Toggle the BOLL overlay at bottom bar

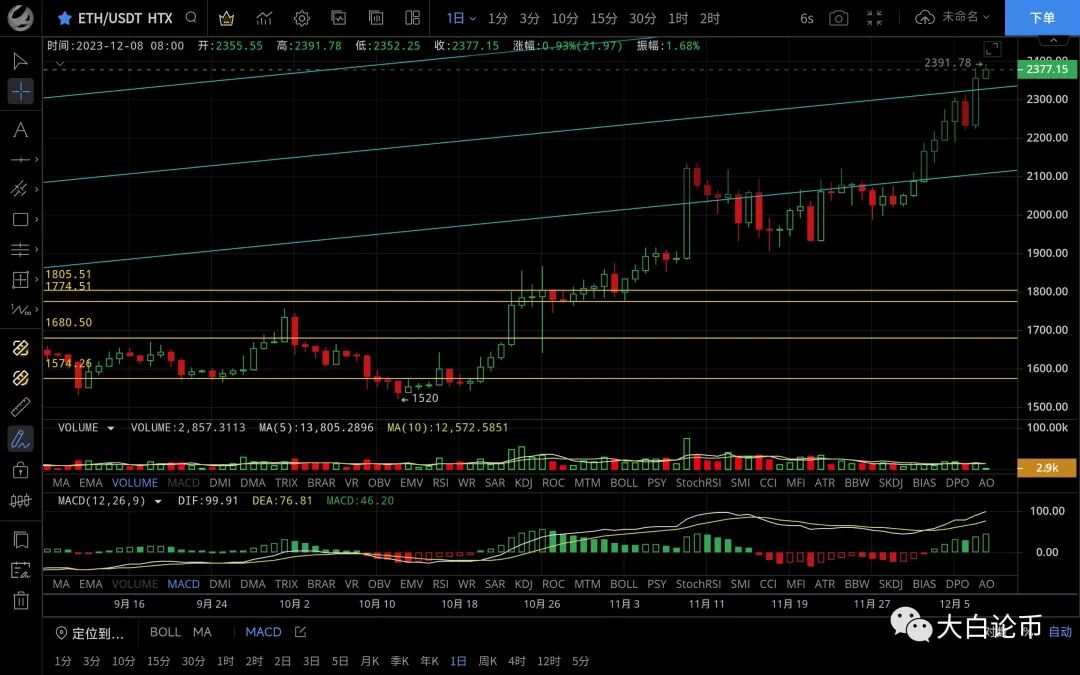coord(165,632)
